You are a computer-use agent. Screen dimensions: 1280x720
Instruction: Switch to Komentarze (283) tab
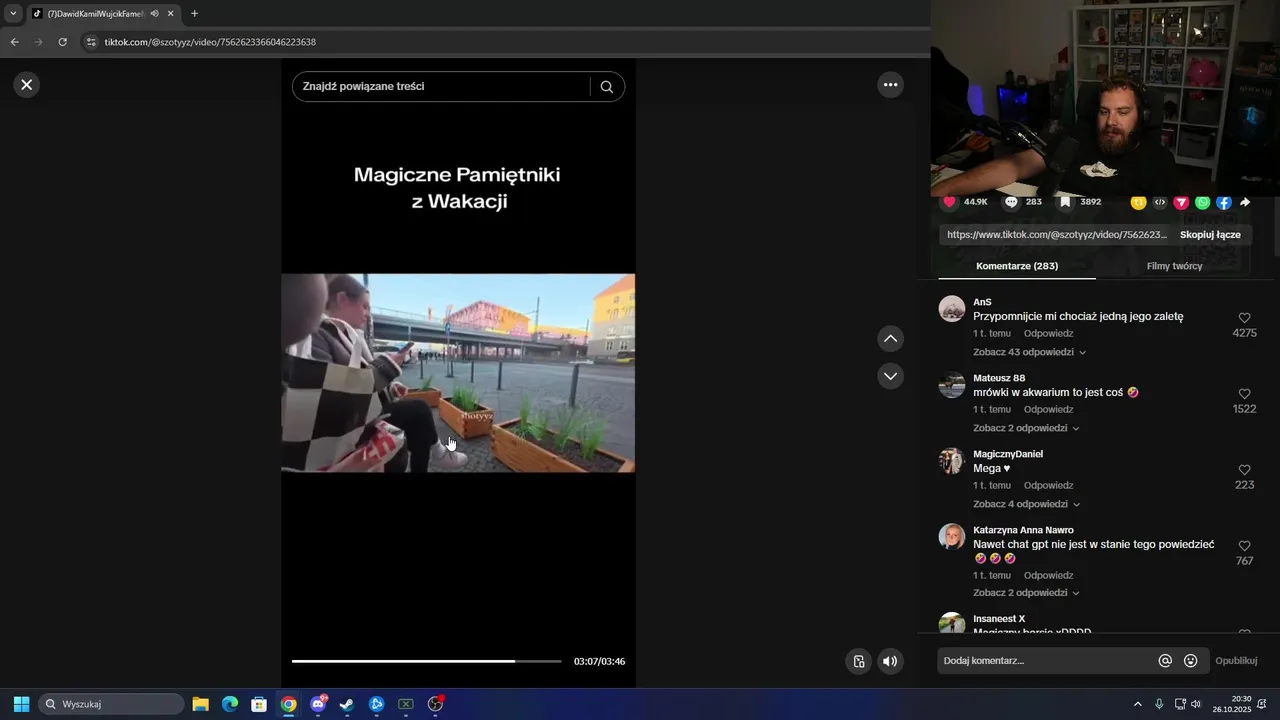coord(1017,266)
